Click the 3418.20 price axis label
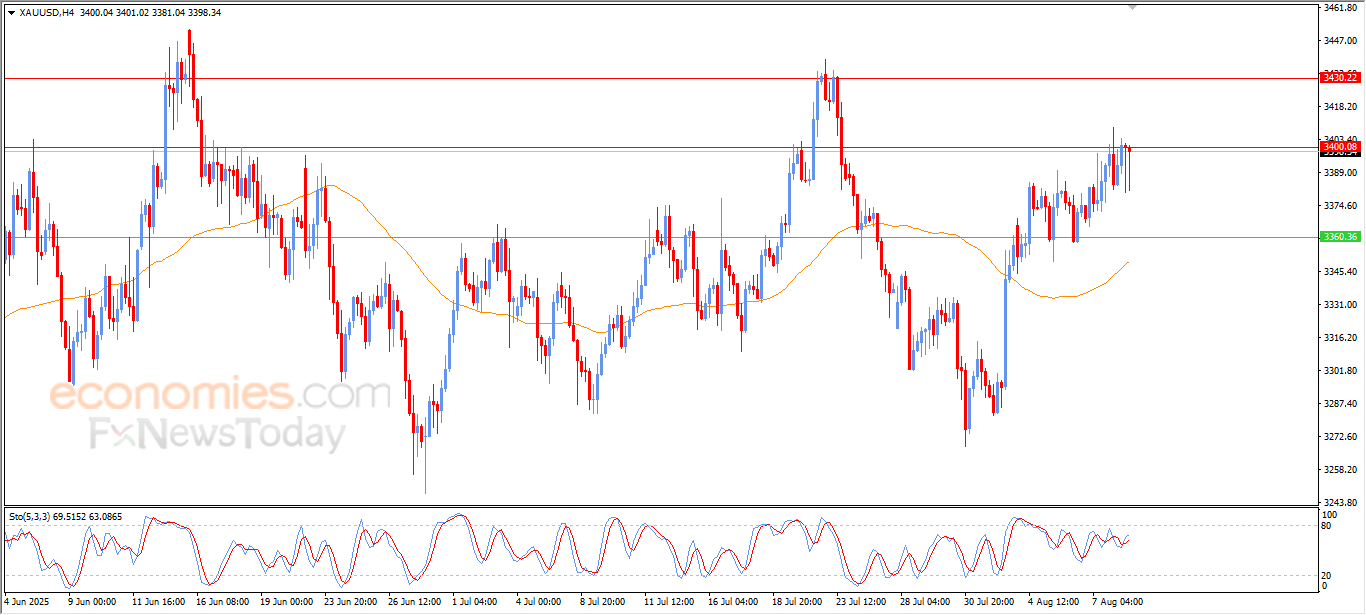The width and height of the screenshot is (1366, 615). [x=1339, y=107]
